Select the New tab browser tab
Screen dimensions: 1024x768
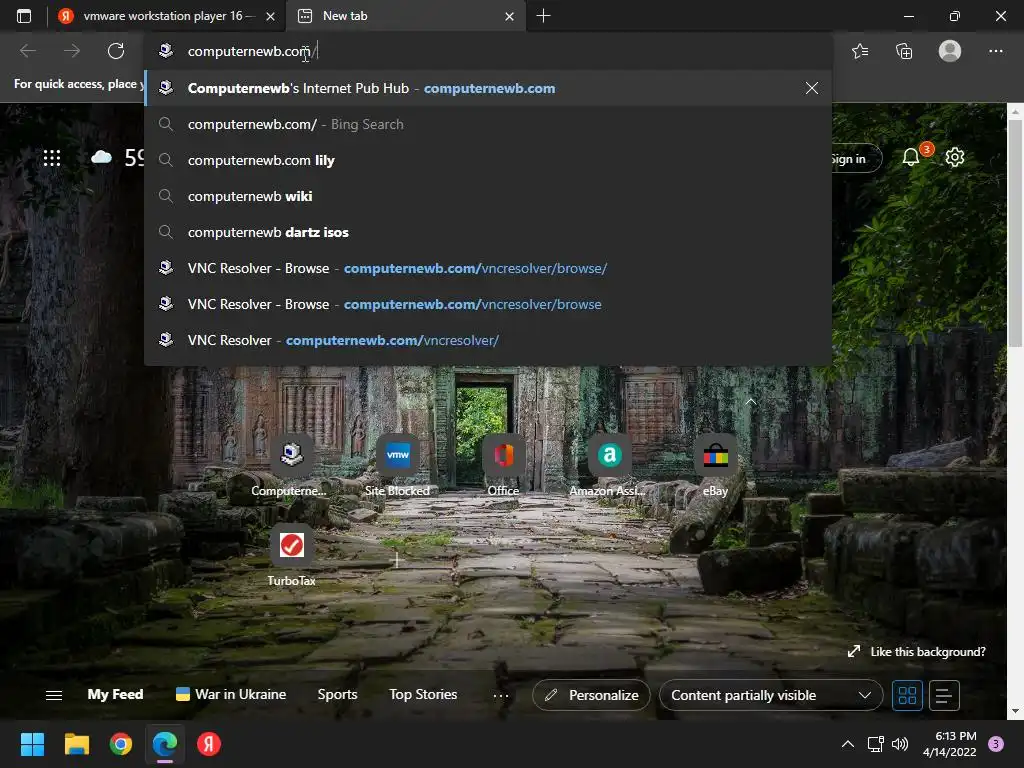pos(405,16)
